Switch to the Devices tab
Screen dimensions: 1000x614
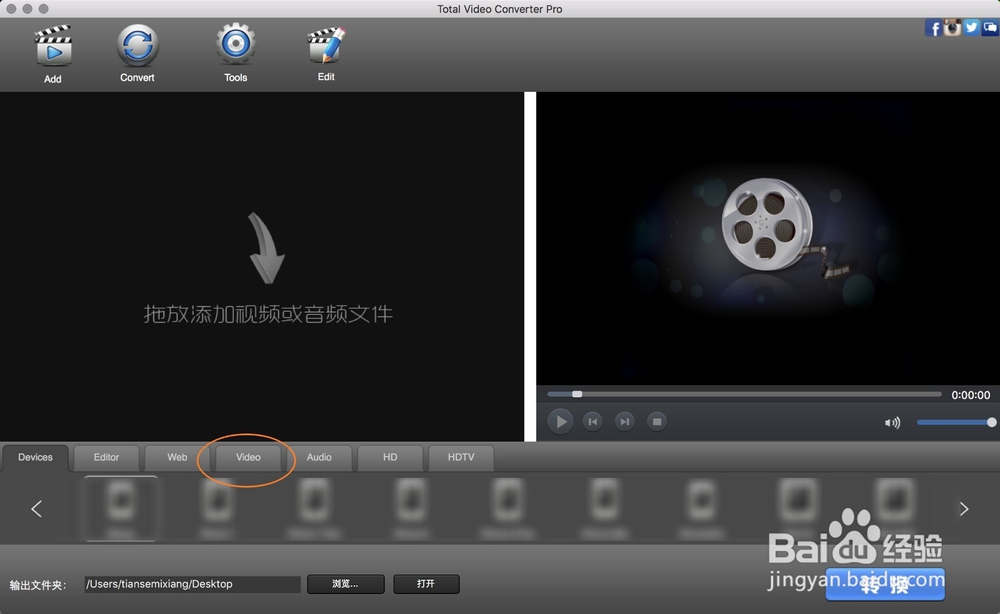[35, 457]
